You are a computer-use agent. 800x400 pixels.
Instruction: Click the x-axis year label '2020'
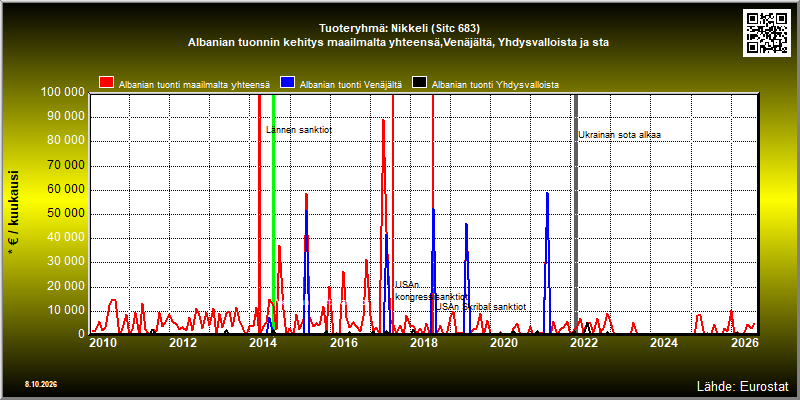tap(504, 343)
